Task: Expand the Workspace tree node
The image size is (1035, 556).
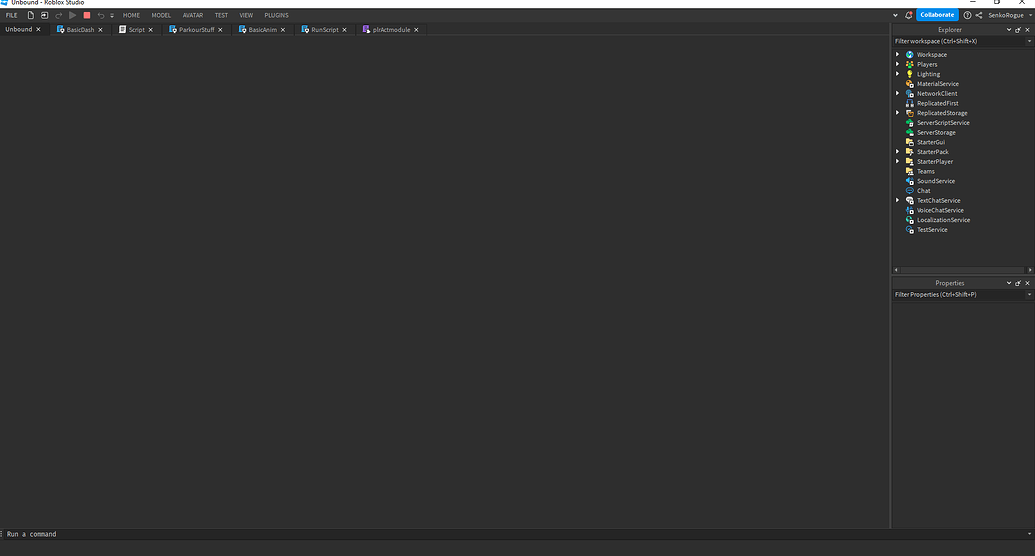Action: 897,54
